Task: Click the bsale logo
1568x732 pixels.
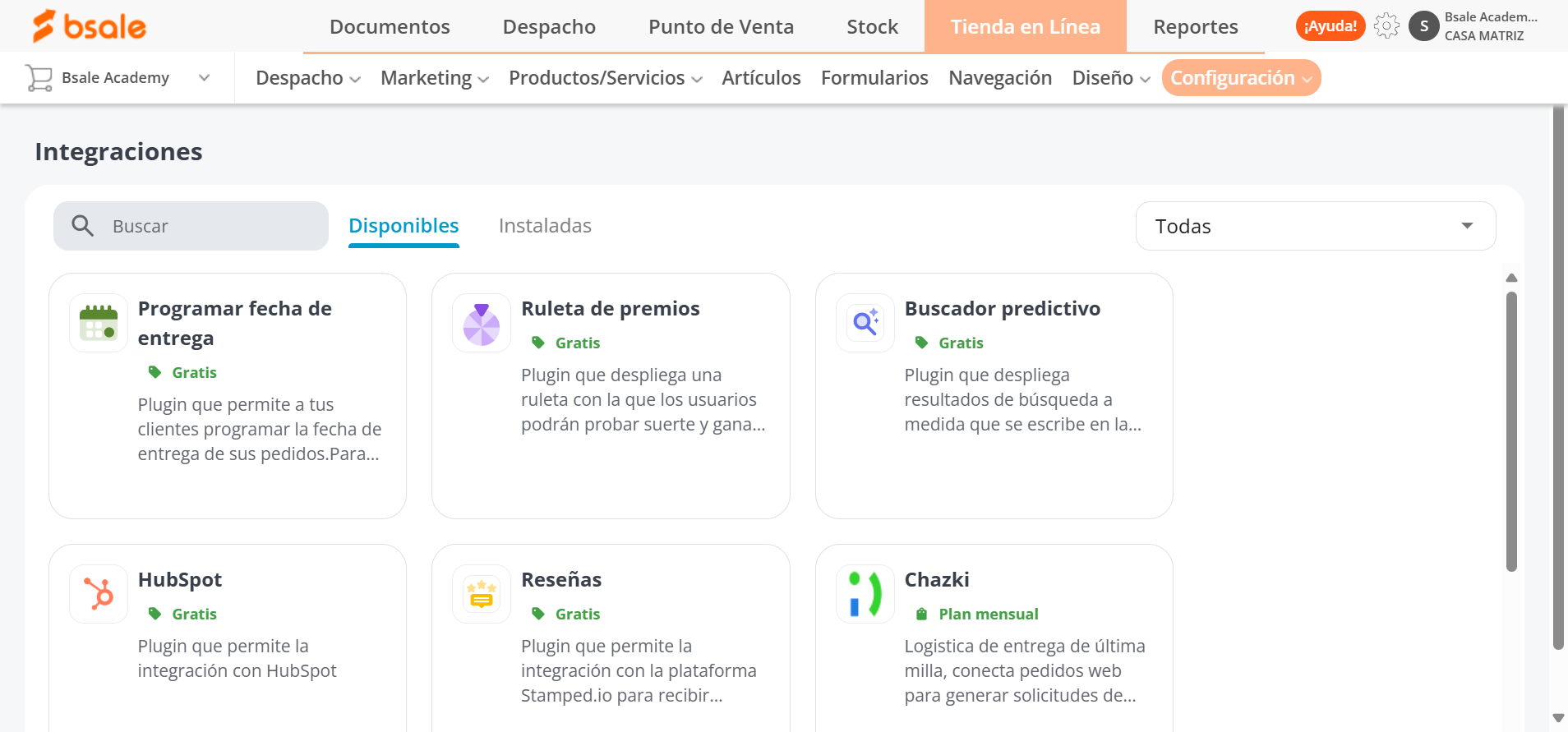Action: (89, 26)
